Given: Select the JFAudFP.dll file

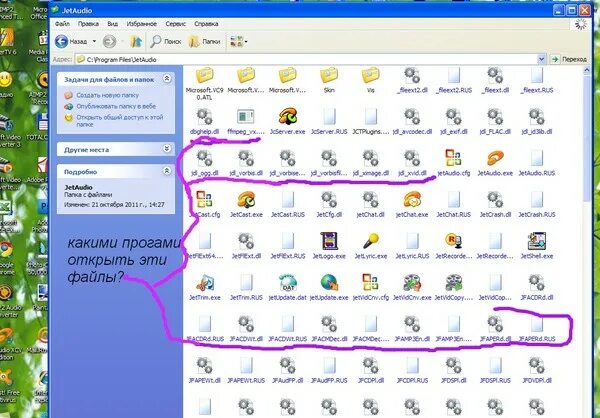Looking at the screenshot, I should (x=288, y=366).
